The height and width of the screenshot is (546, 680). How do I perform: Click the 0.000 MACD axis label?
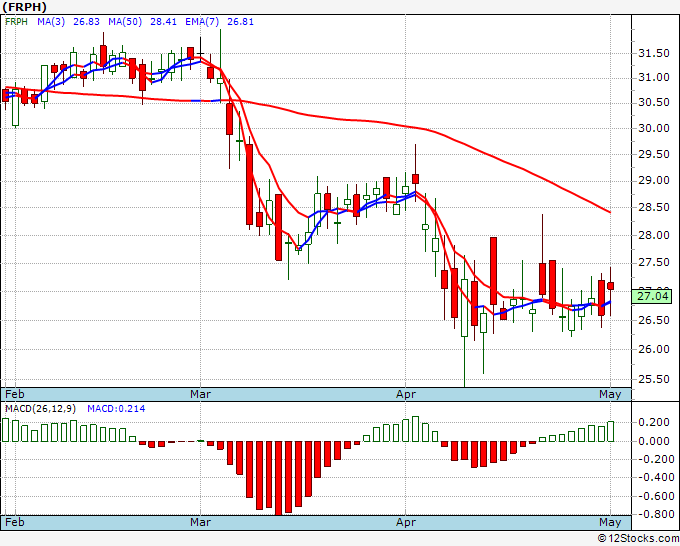[654, 441]
